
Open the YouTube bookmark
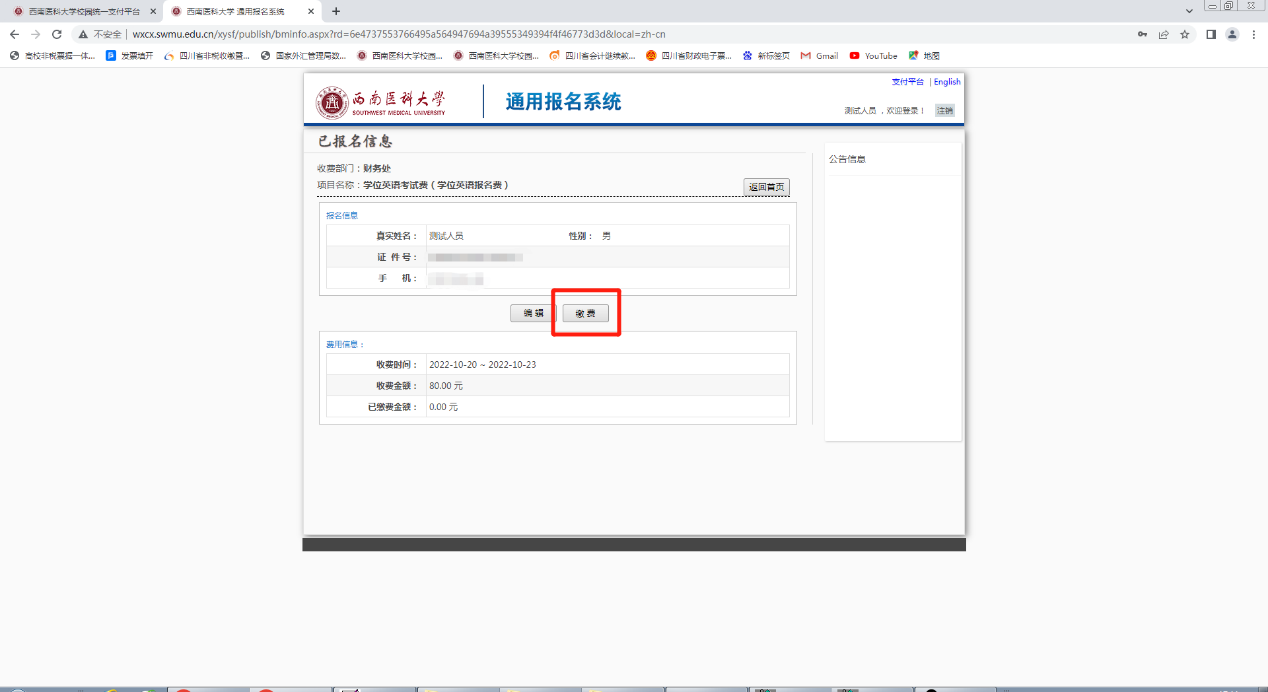pos(873,56)
